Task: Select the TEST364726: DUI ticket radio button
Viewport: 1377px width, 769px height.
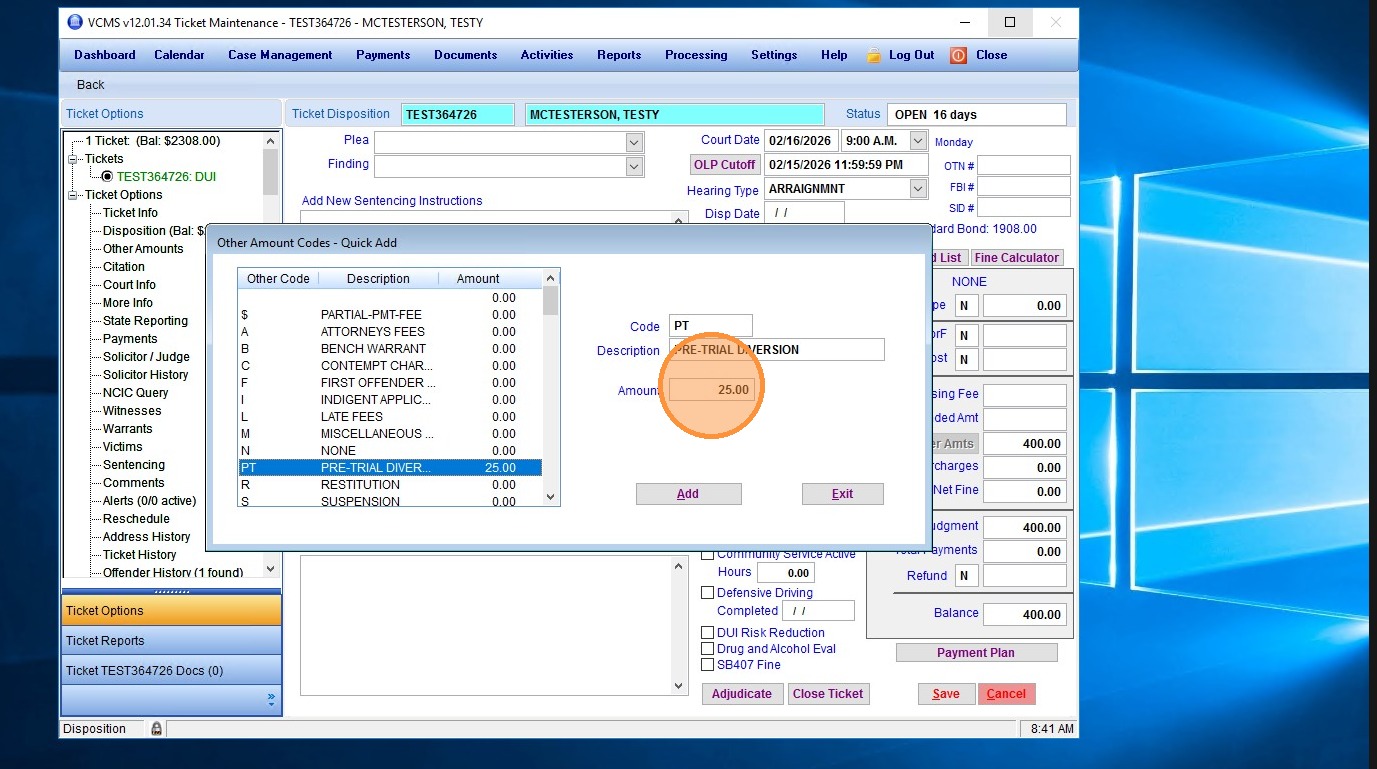Action: pos(108,177)
